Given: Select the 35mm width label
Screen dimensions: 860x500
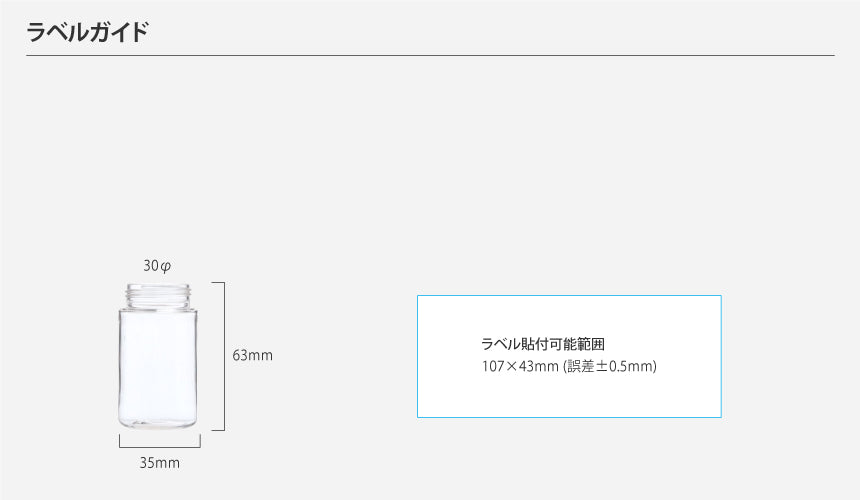Looking at the screenshot, I should tap(160, 464).
